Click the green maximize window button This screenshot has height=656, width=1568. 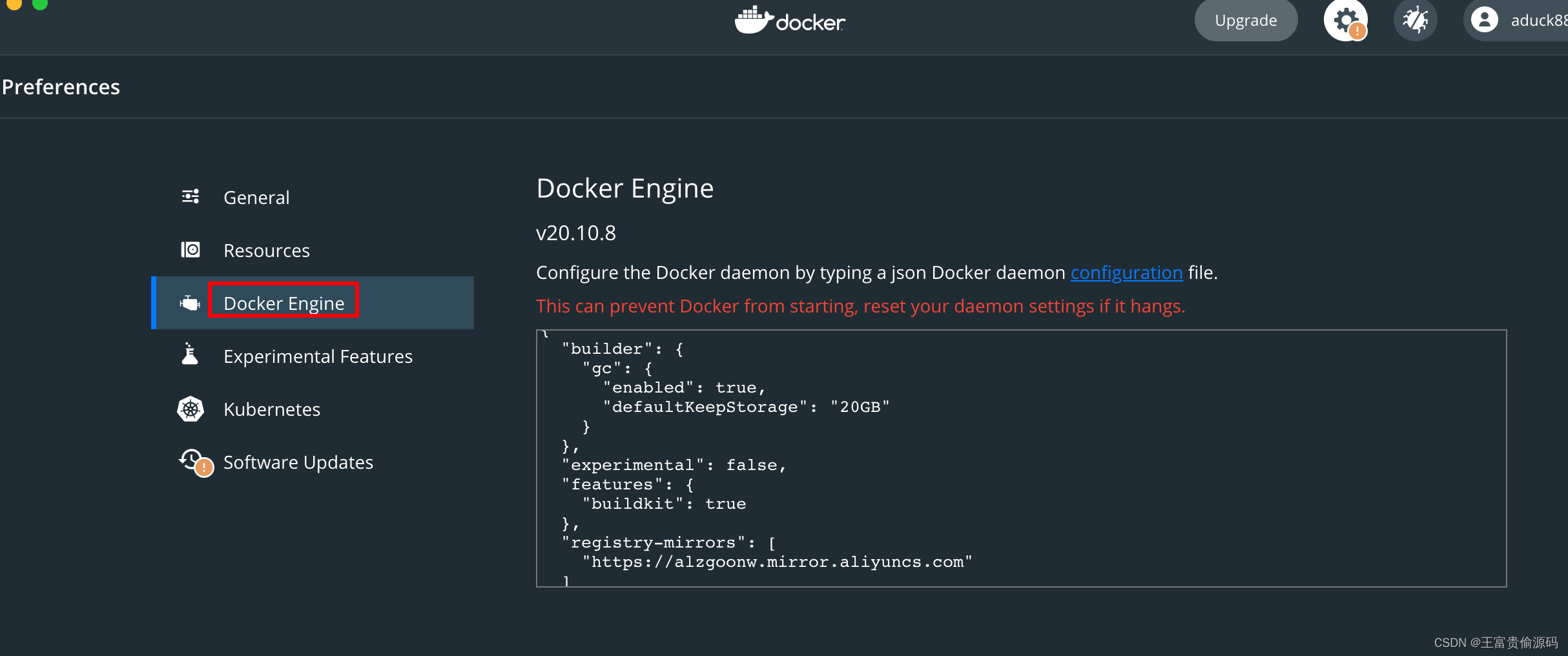[x=40, y=4]
